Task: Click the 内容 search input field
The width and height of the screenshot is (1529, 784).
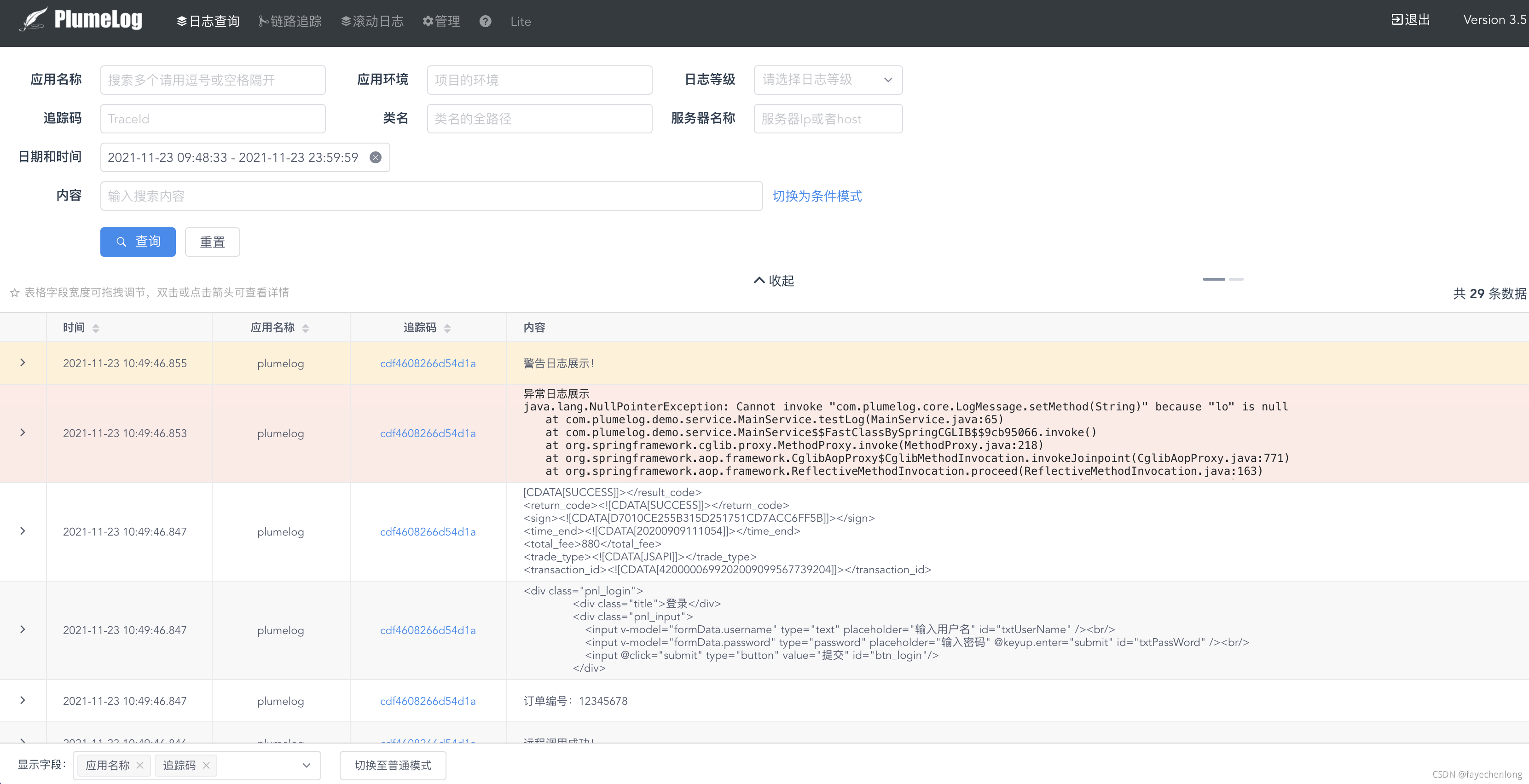Action: (x=430, y=196)
